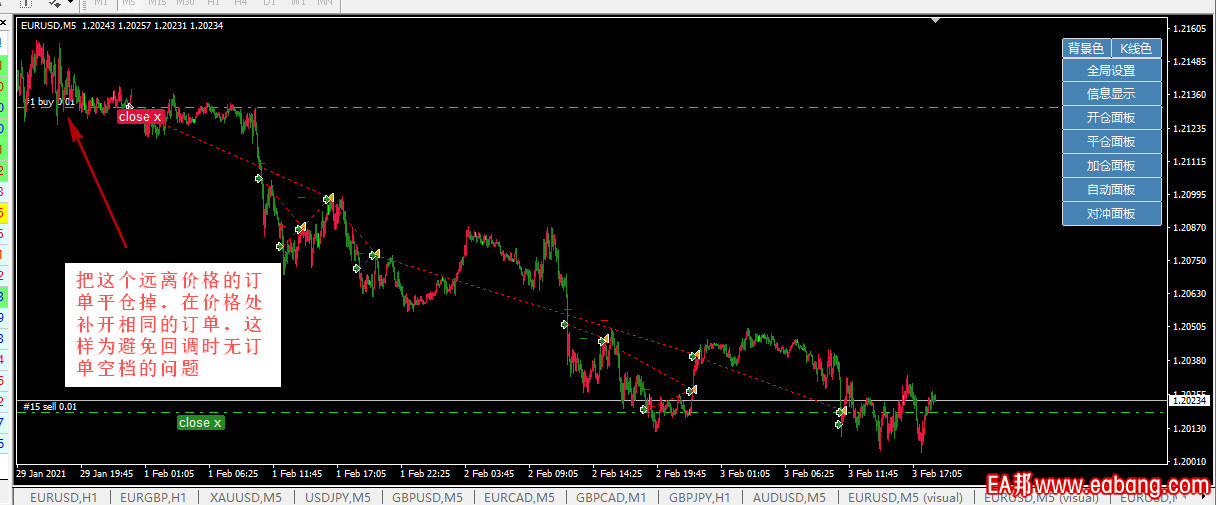The image size is (1216, 505).
Task: Click the green close x order button
Action: (200, 423)
